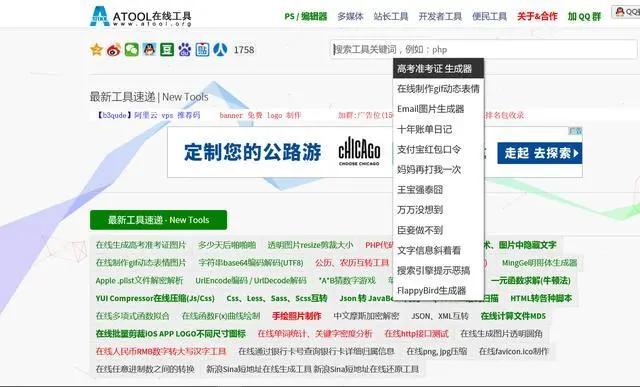Share via the QQ penguin icon

(x=149, y=50)
